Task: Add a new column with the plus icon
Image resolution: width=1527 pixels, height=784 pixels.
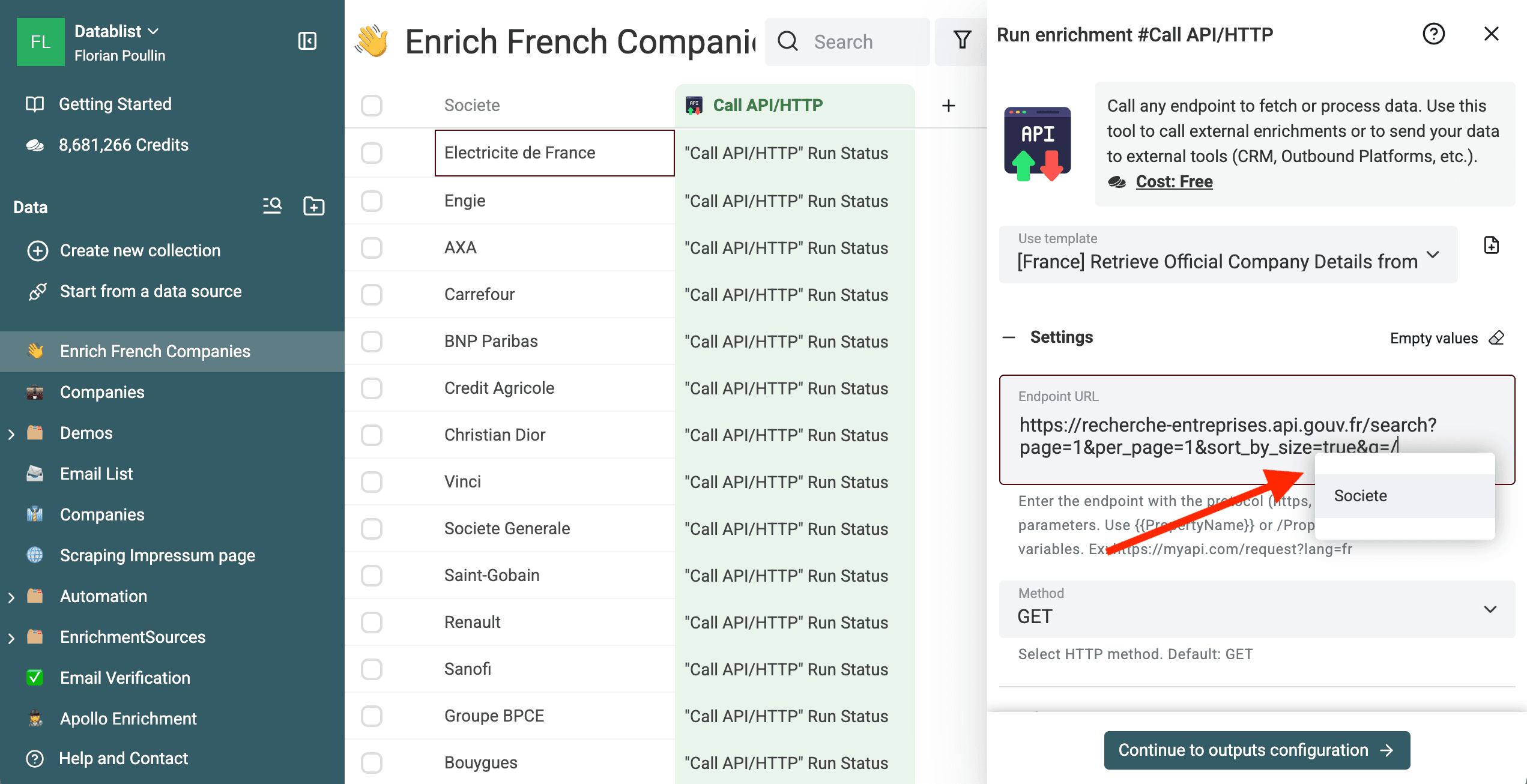Action: pos(949,105)
